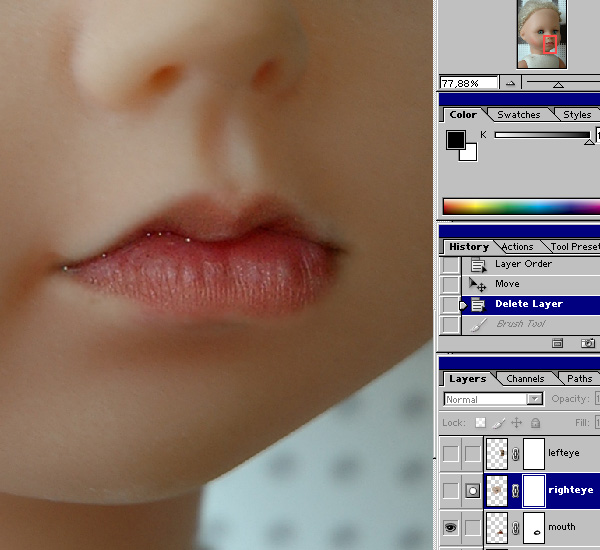Click the Layer Order state icon
Viewport: 600px width, 550px height.
coord(478,265)
